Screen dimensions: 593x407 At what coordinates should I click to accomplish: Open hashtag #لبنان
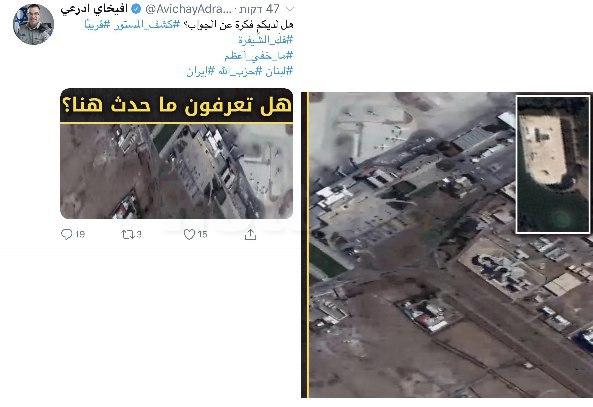(279, 71)
